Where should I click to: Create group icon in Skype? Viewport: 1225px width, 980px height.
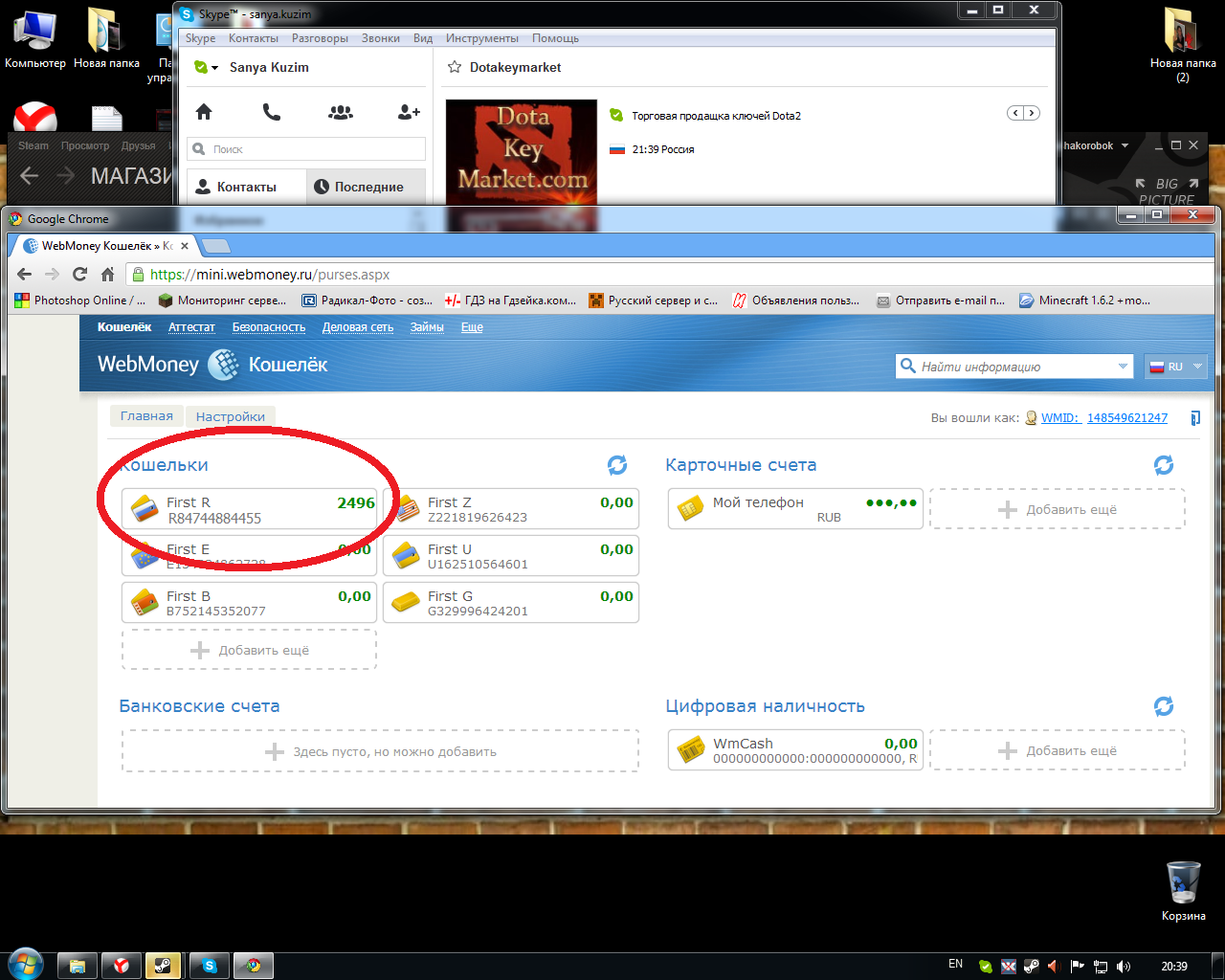[341, 112]
